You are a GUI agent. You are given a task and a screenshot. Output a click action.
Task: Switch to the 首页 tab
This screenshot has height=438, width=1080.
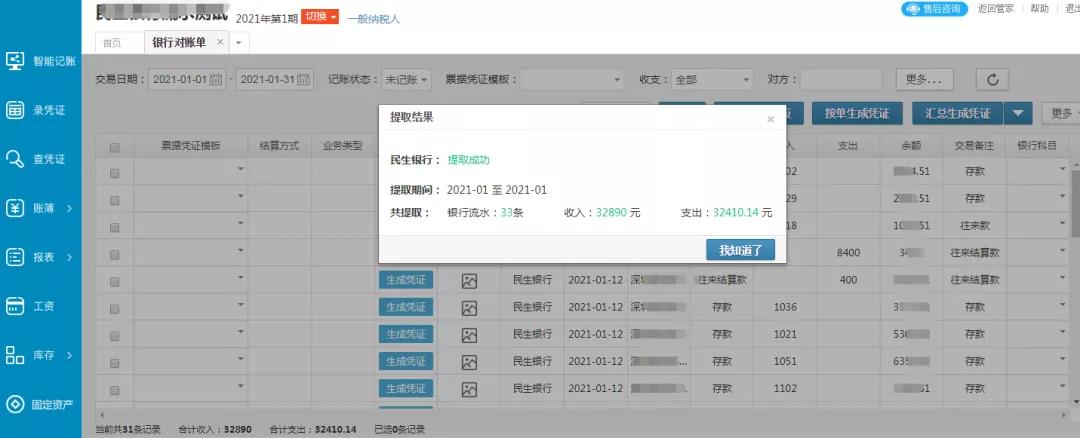pyautogui.click(x=111, y=43)
